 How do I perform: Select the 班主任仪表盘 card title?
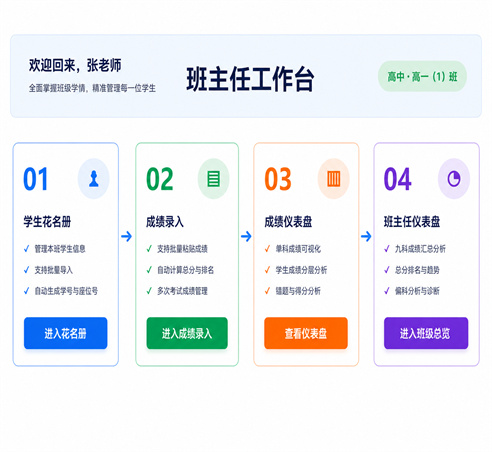412,221
